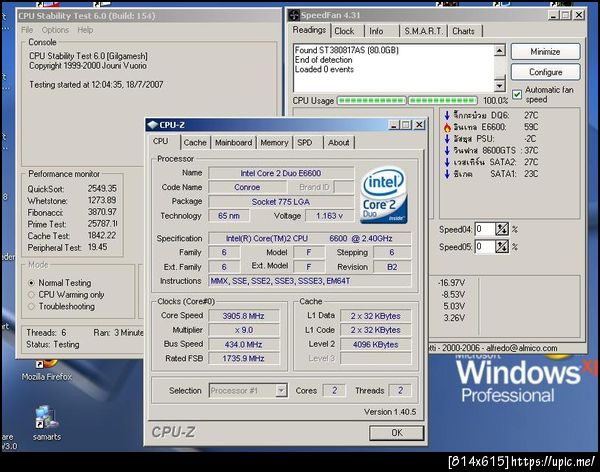Click the SpeedFan log scroll up arrow
The height and width of the screenshot is (472, 600).
pyautogui.click(x=499, y=50)
